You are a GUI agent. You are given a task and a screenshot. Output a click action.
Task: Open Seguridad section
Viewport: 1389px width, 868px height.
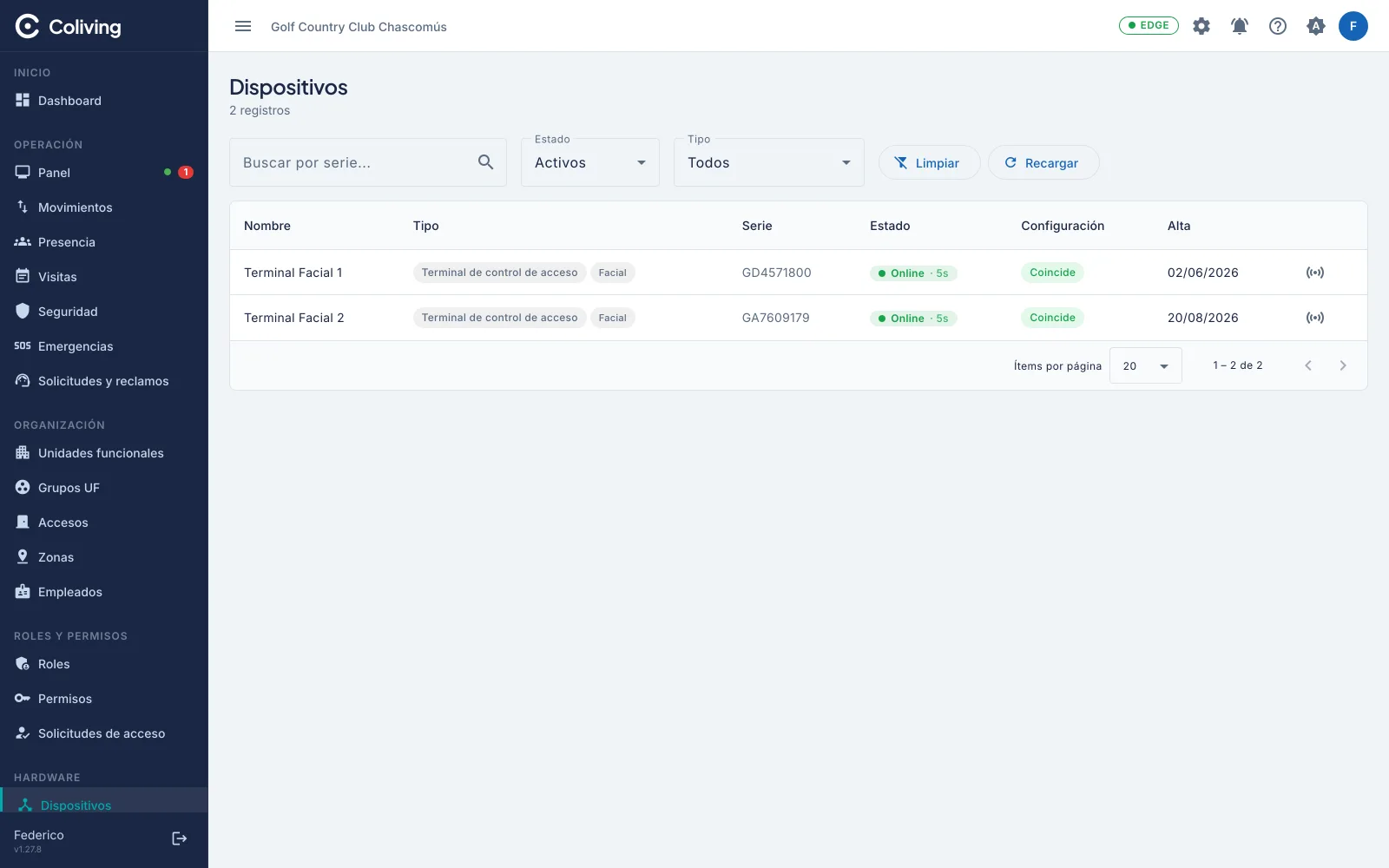(104, 312)
